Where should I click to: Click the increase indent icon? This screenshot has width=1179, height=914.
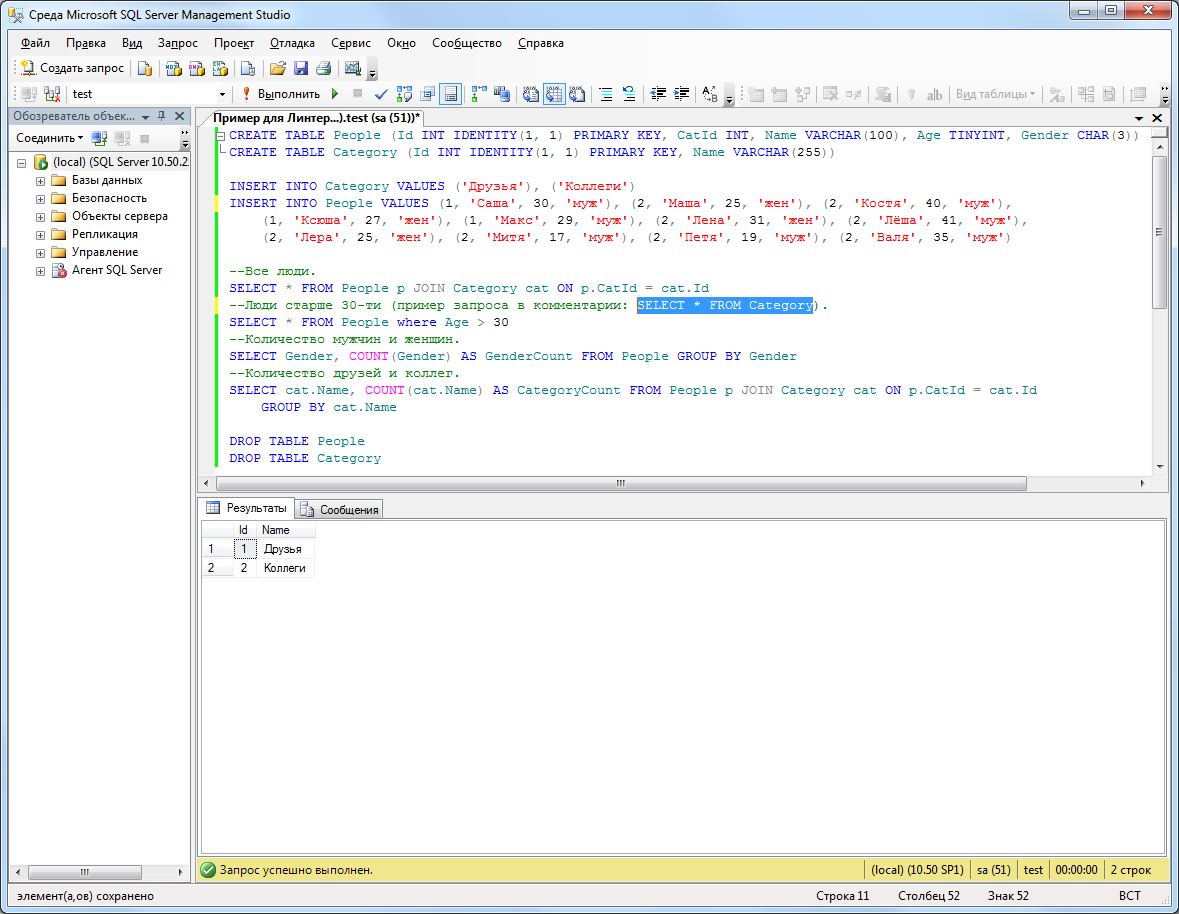[681, 94]
